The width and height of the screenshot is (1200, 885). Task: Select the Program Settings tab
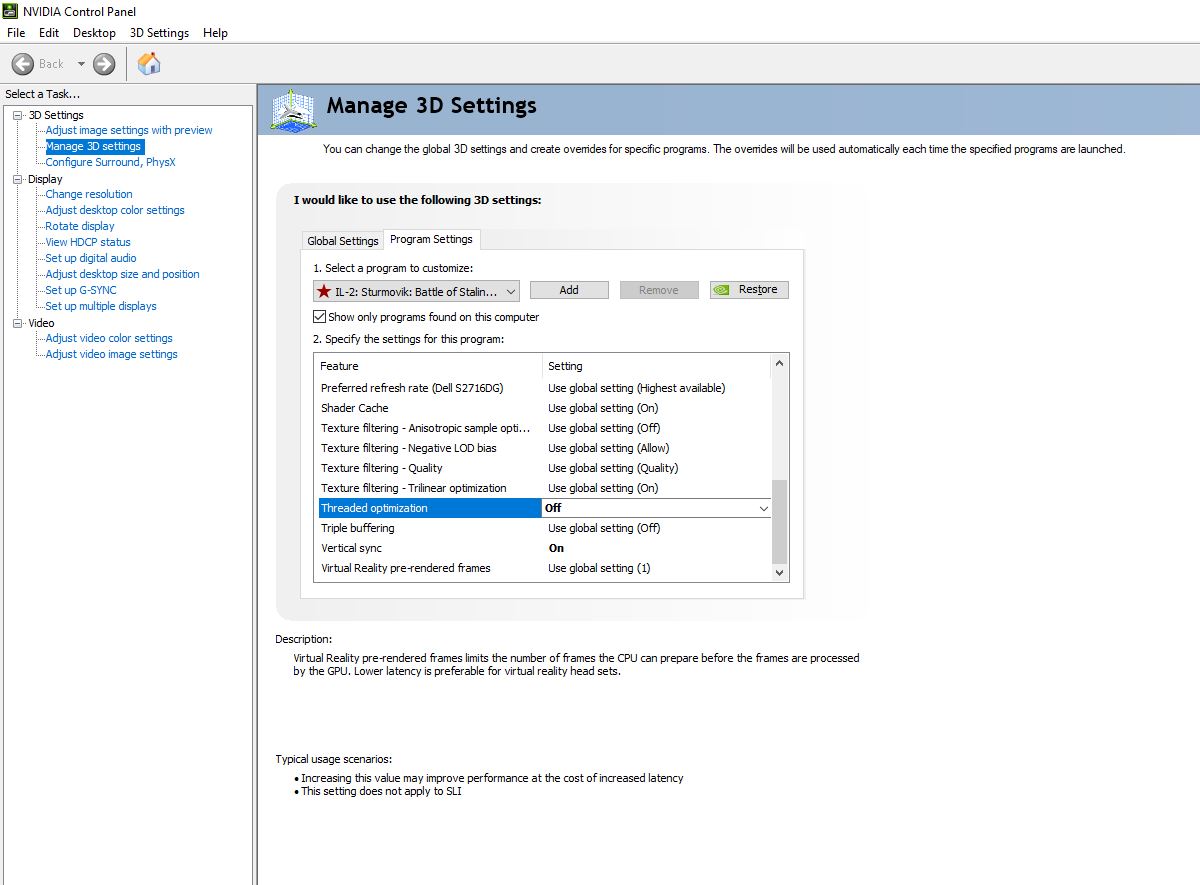click(x=432, y=239)
